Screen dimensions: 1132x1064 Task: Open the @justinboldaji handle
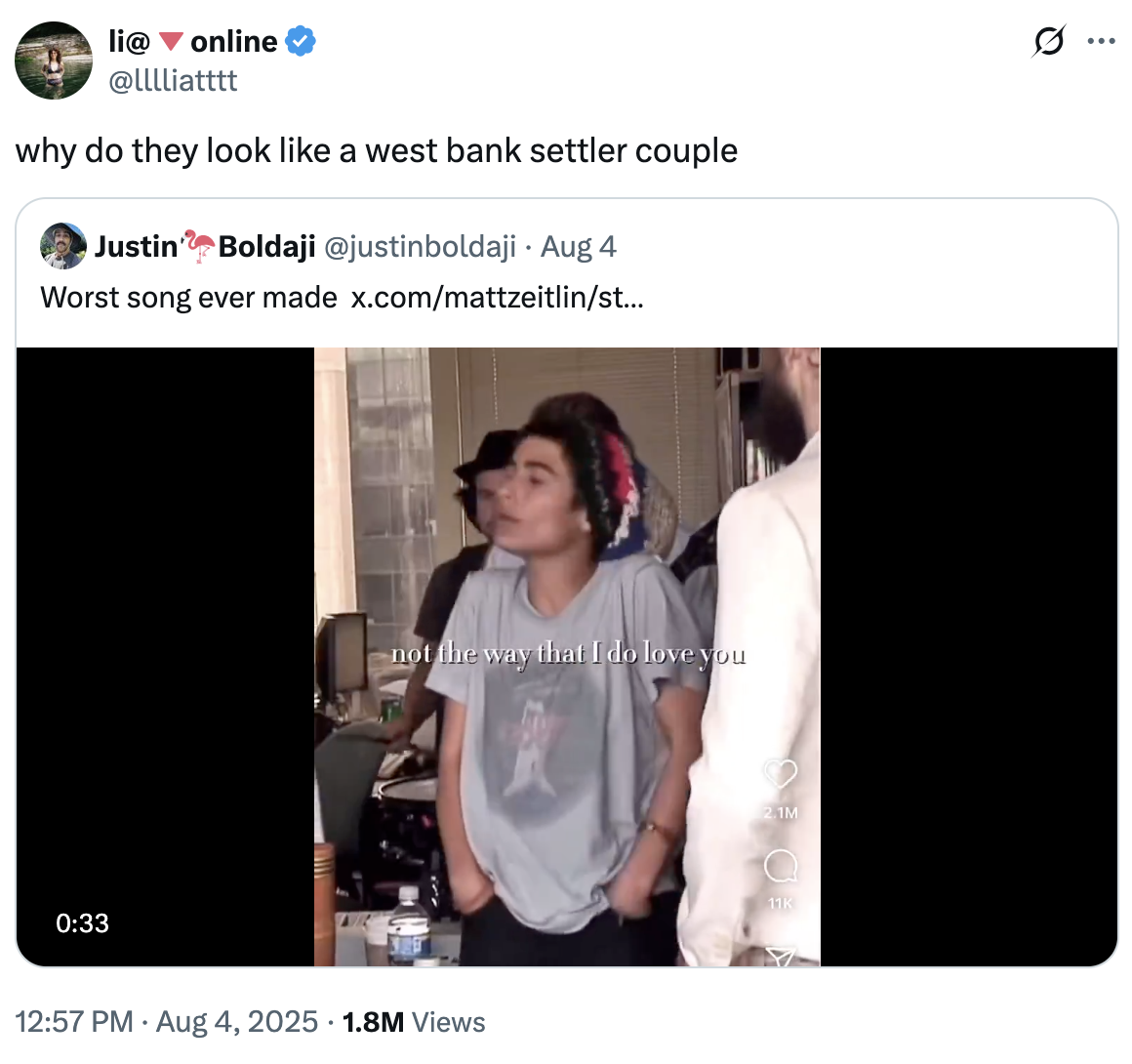(420, 246)
